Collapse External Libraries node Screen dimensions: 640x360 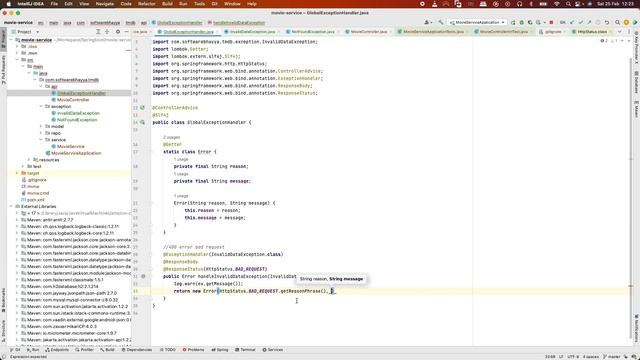click(11, 207)
